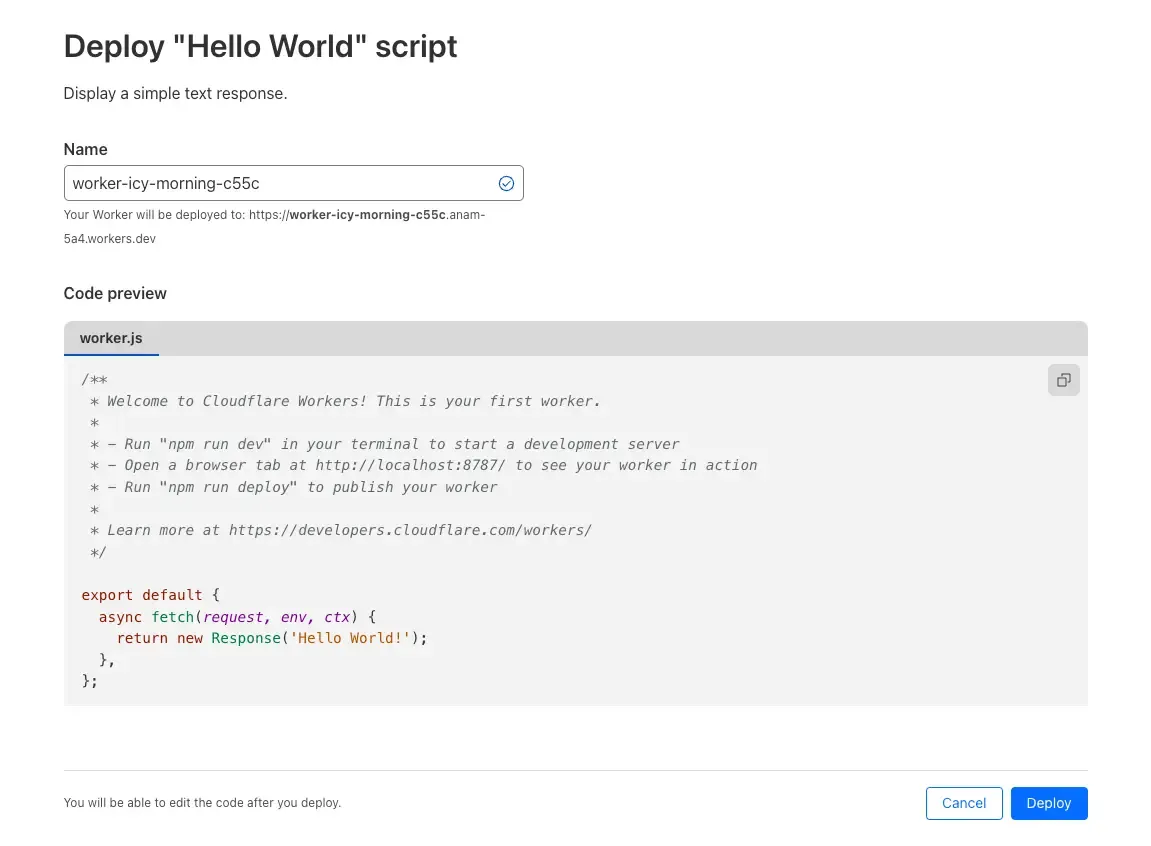Viewport: 1151px width, 846px height.
Task: Click the localhost:8787 URL in the comment
Action: (411, 465)
